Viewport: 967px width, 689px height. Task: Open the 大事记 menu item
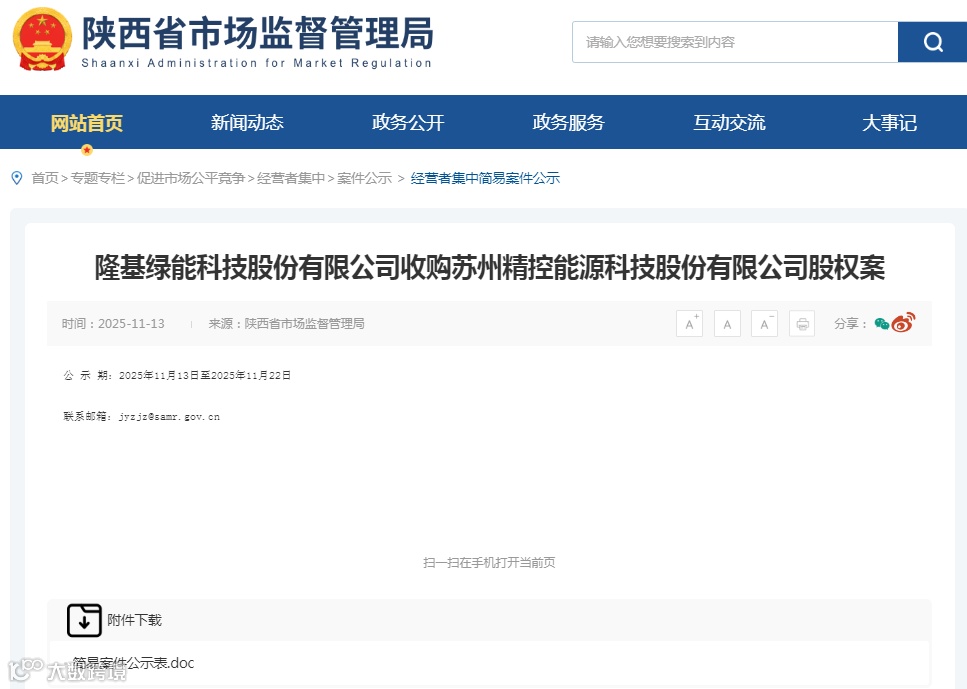[888, 122]
